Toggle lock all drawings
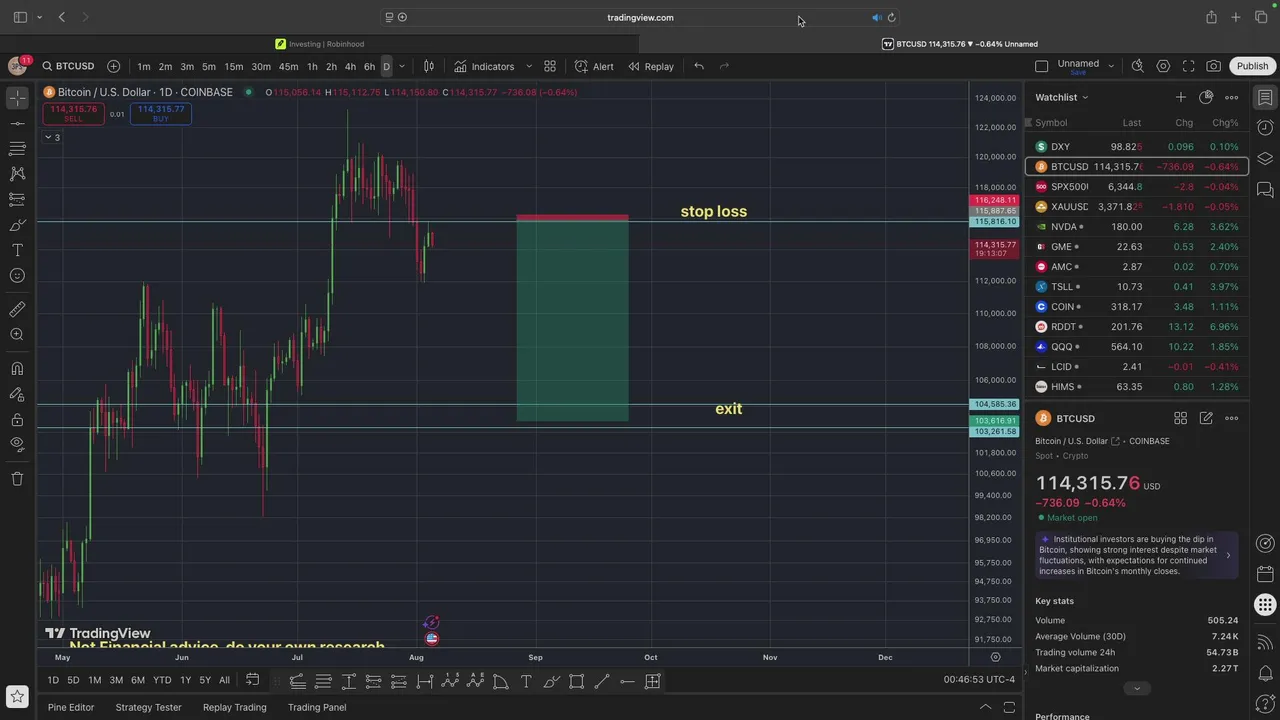The width and height of the screenshot is (1280, 720). pyautogui.click(x=17, y=420)
